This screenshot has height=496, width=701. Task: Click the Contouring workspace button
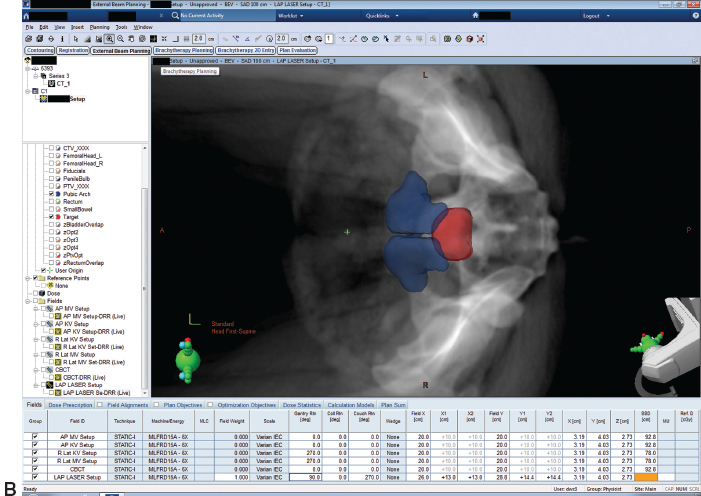(x=26, y=48)
